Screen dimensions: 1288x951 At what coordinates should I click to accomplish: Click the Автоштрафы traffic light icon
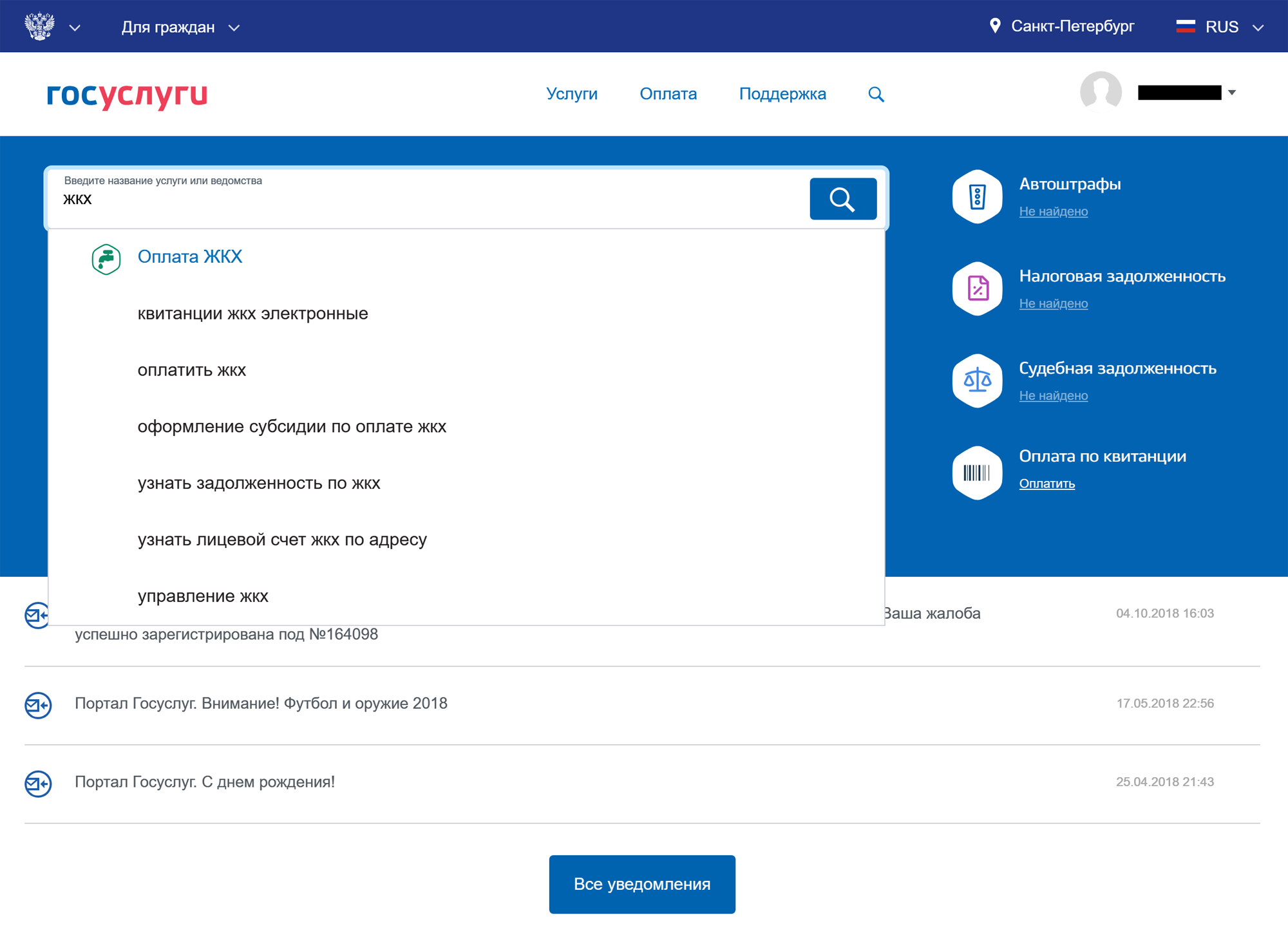(977, 196)
